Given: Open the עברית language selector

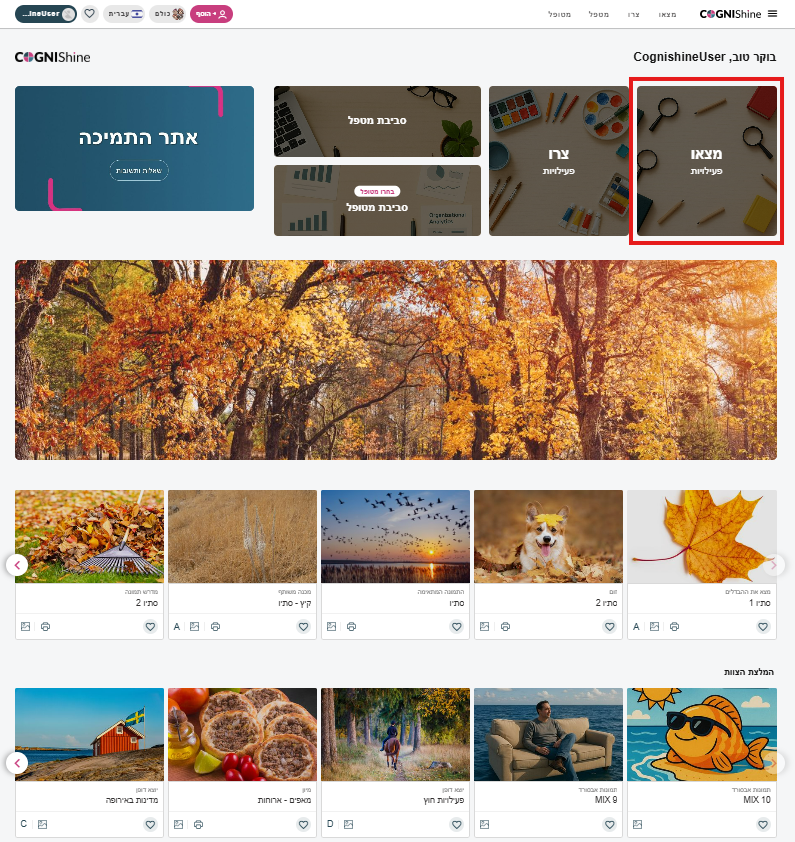Looking at the screenshot, I should coord(124,14).
